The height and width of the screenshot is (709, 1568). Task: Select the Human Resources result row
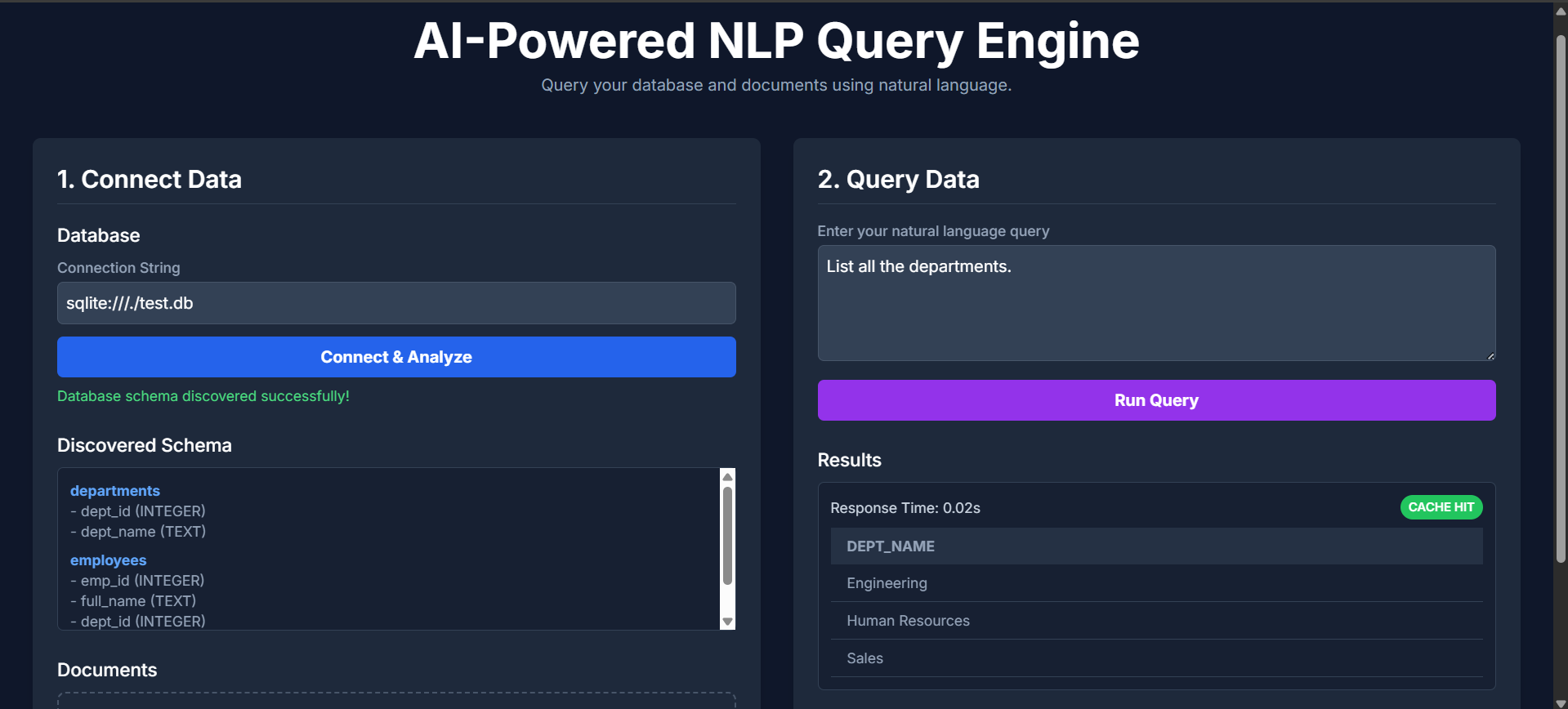point(1156,621)
